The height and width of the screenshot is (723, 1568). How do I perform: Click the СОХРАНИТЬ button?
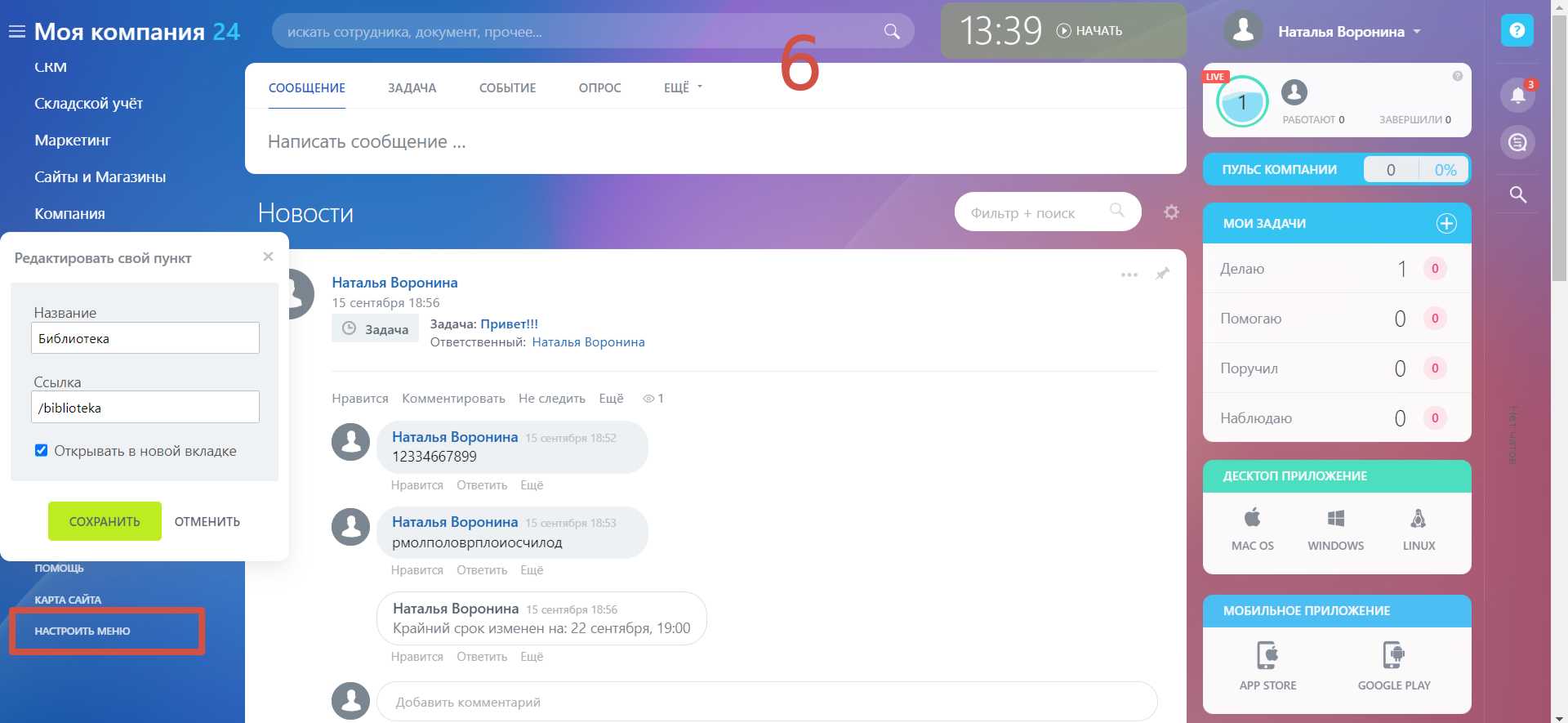tap(105, 521)
